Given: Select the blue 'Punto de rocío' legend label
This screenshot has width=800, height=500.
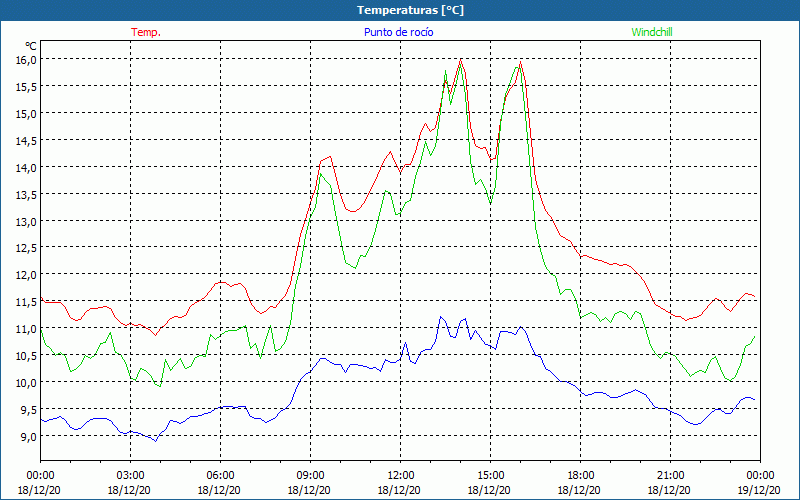Looking at the screenshot, I should coord(398,32).
